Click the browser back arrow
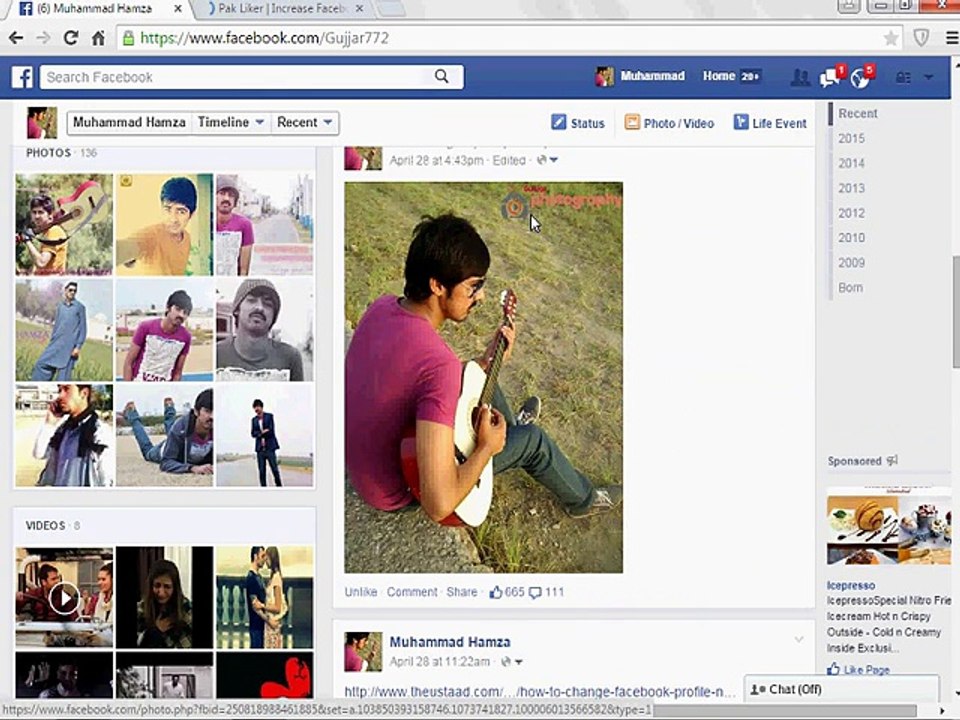The width and height of the screenshot is (960, 720). (x=15, y=38)
